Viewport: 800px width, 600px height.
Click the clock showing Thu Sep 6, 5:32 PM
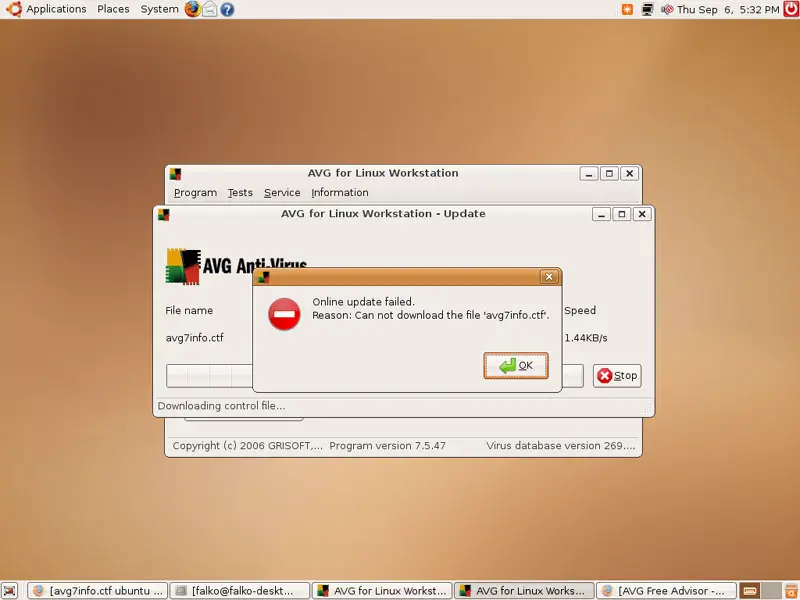(728, 9)
